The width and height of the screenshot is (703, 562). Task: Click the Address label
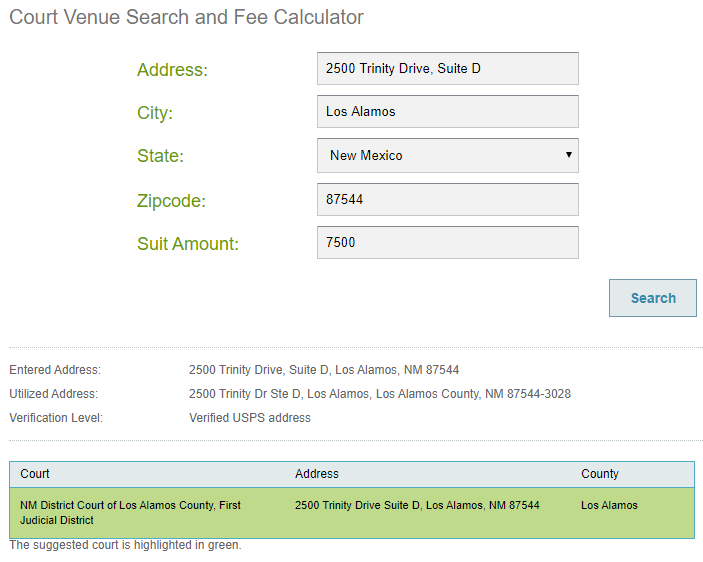click(x=172, y=70)
